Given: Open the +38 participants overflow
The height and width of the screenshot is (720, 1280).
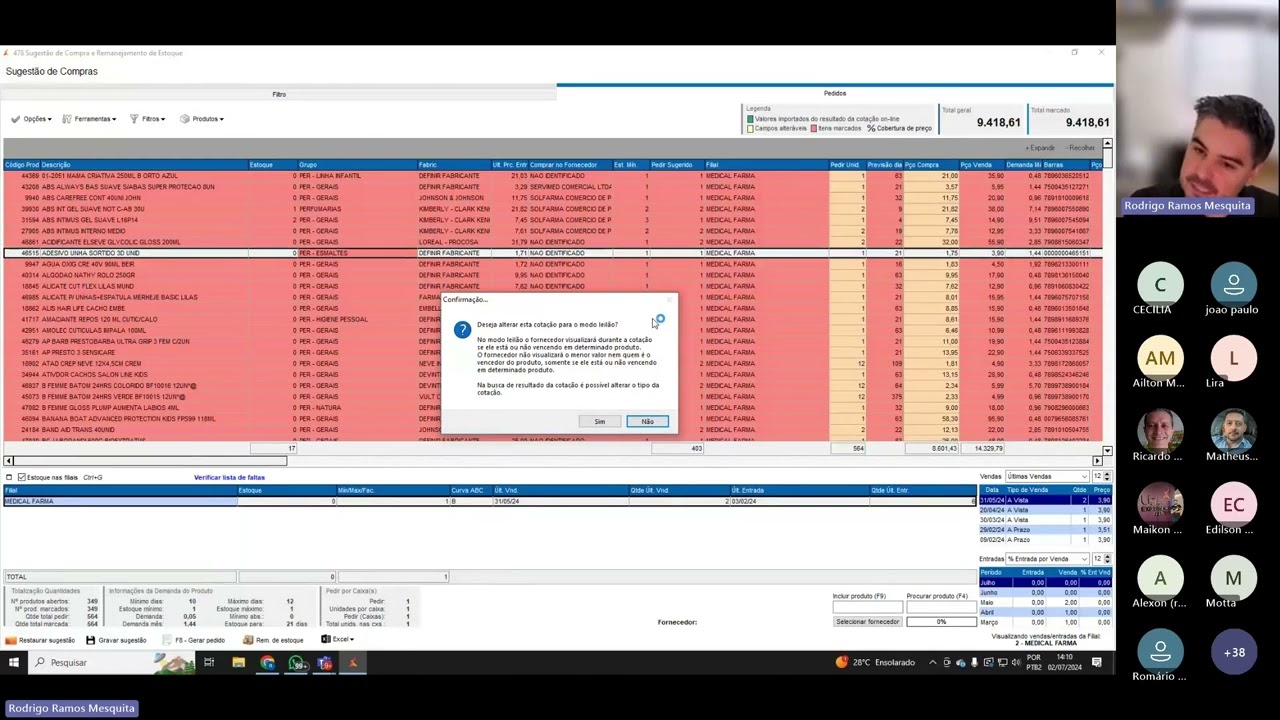Looking at the screenshot, I should click(x=1234, y=653).
